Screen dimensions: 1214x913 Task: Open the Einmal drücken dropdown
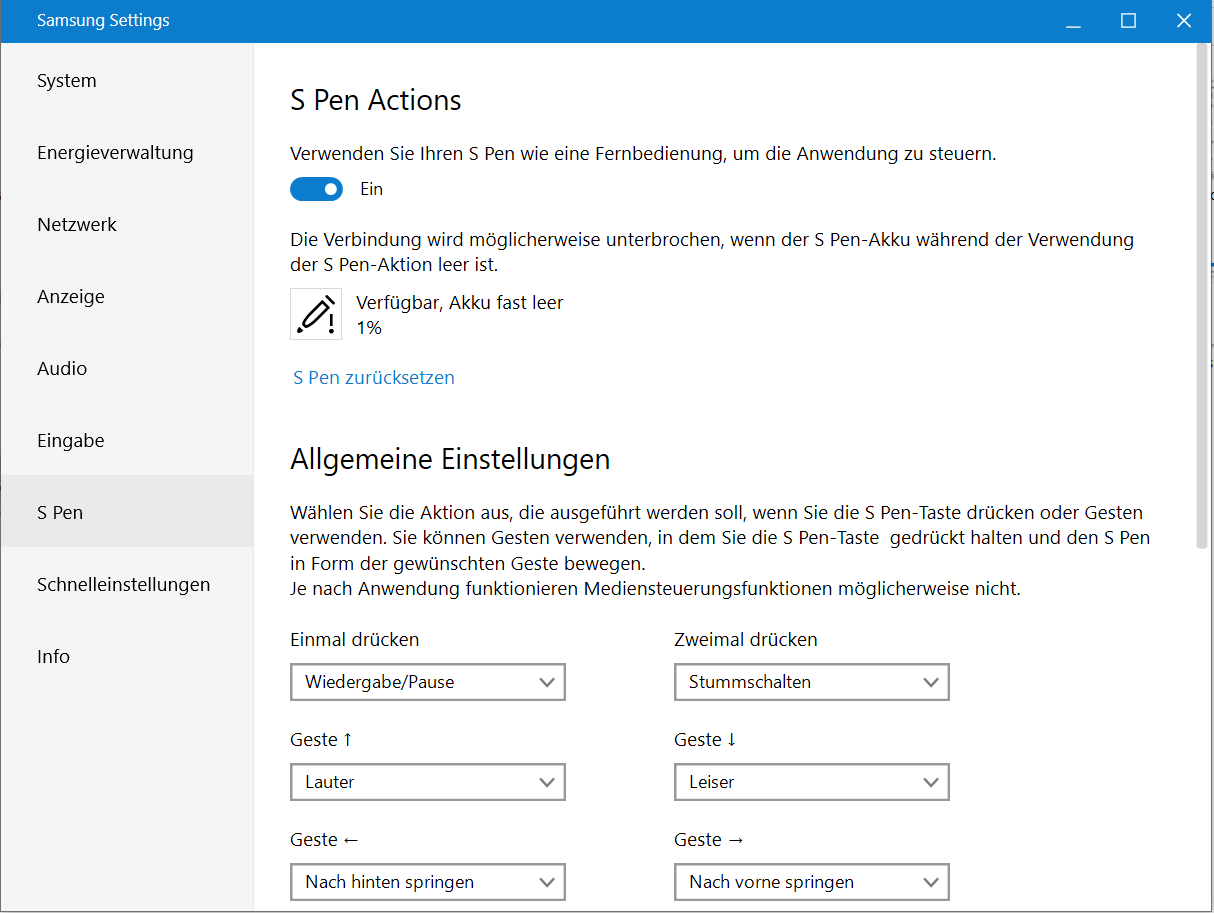[x=427, y=682]
